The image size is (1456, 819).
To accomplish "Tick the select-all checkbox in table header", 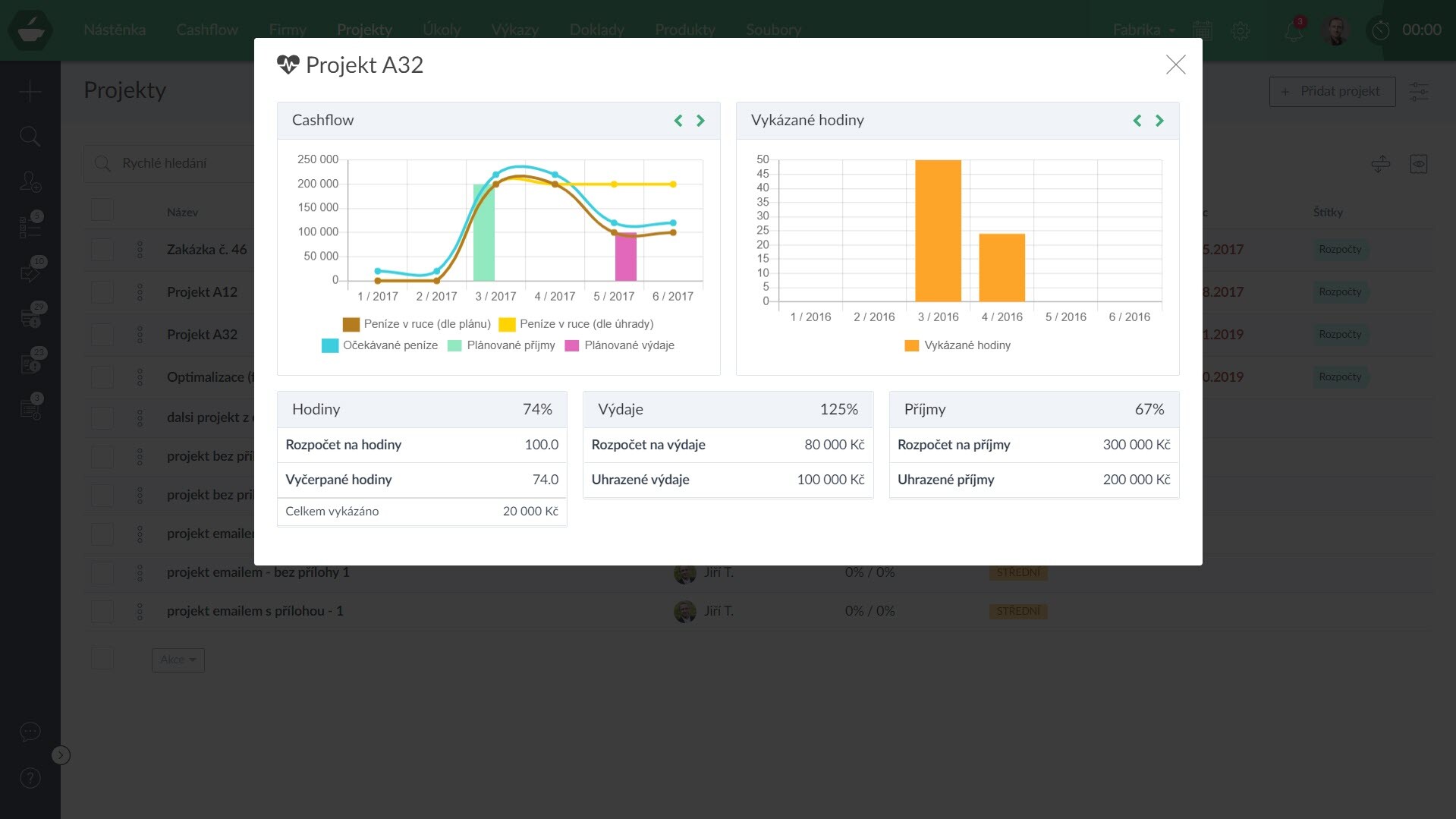I will click(x=102, y=210).
